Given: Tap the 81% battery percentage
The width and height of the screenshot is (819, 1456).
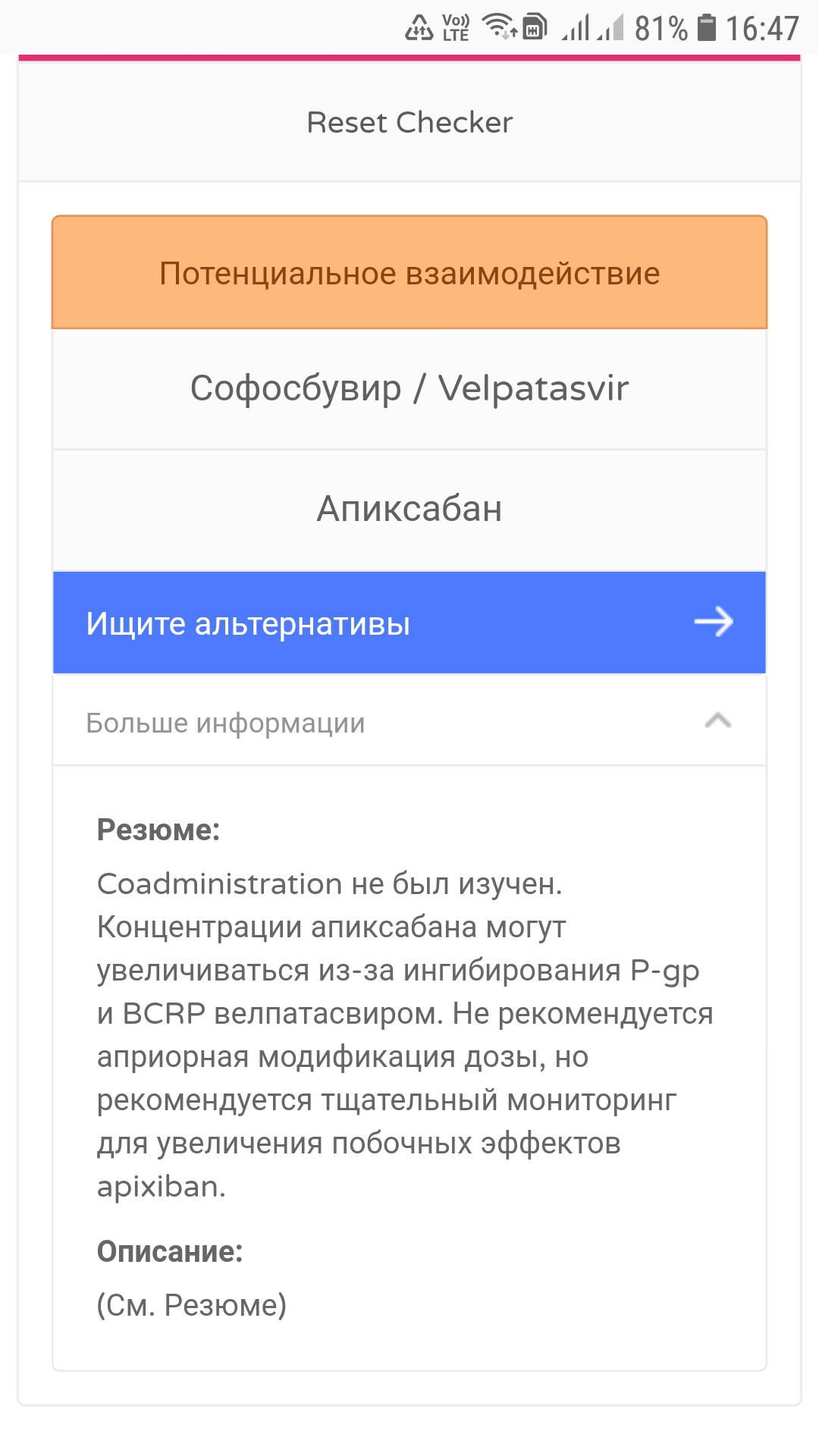Looking at the screenshot, I should (661, 29).
